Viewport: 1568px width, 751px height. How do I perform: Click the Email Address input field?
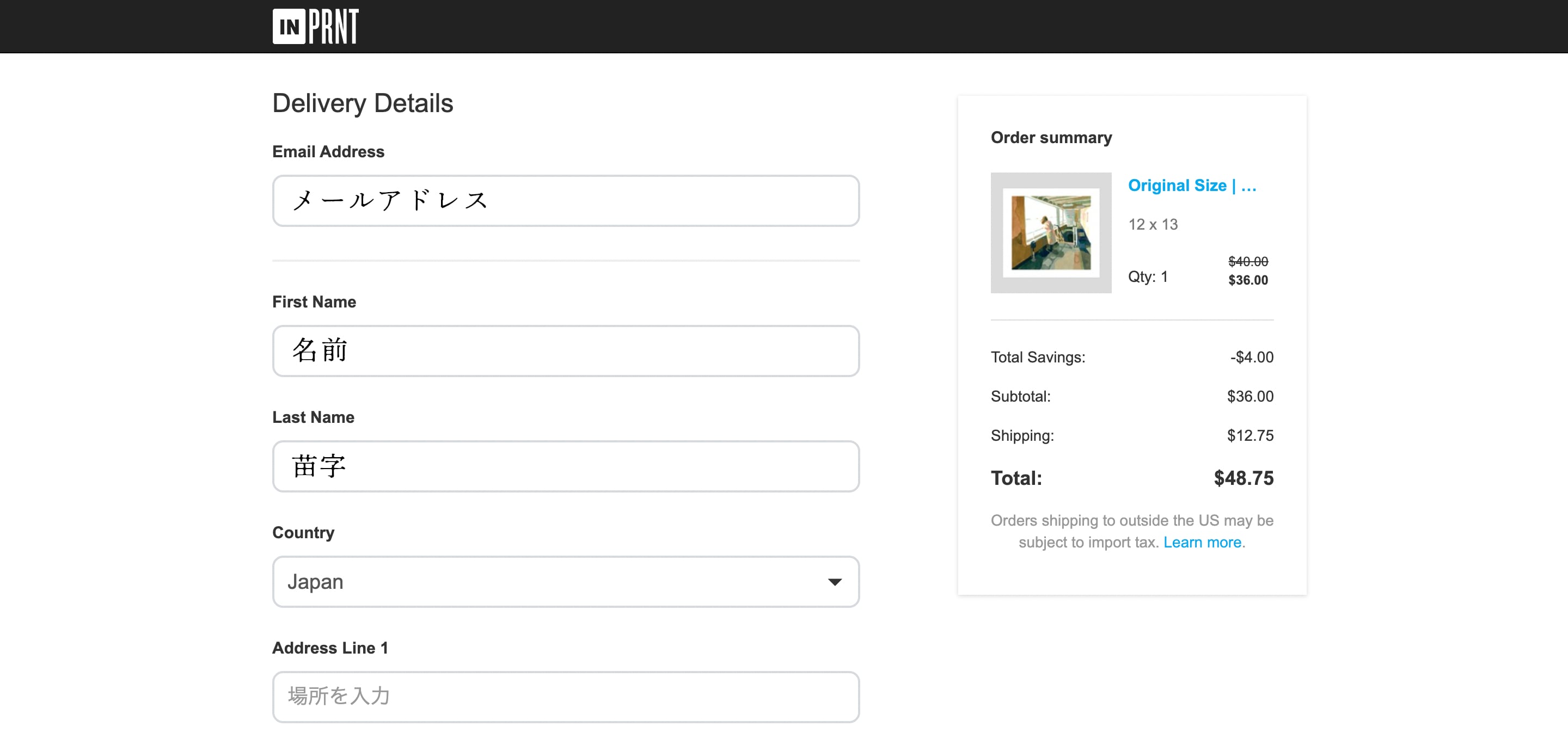coord(565,201)
